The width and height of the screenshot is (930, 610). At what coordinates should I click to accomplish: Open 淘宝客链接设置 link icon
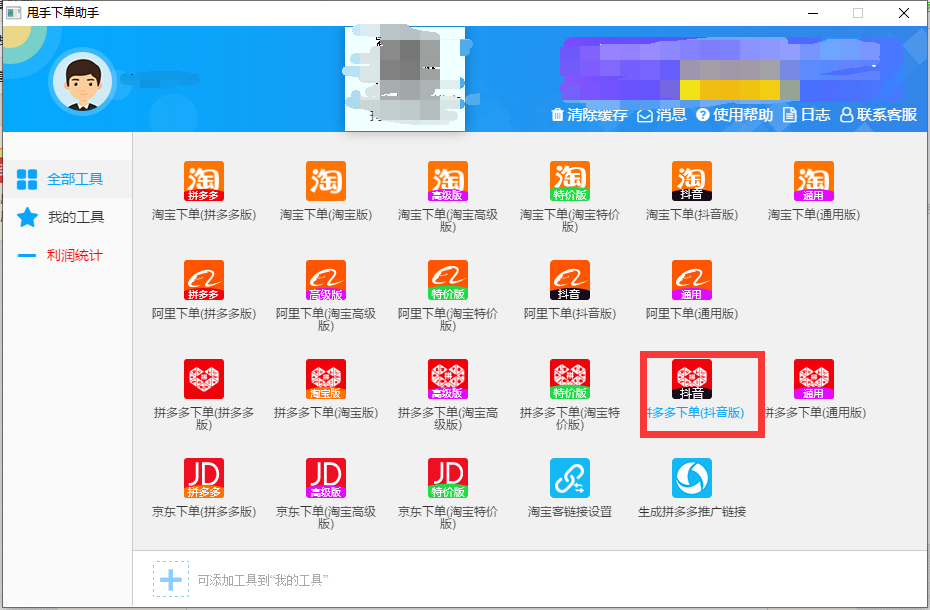[x=570, y=478]
